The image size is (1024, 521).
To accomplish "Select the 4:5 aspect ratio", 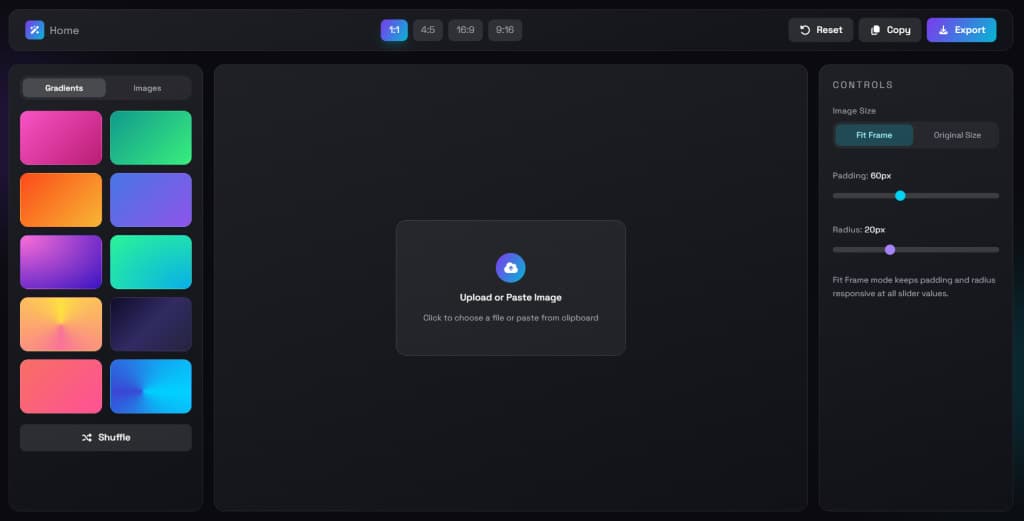I will pyautogui.click(x=428, y=30).
